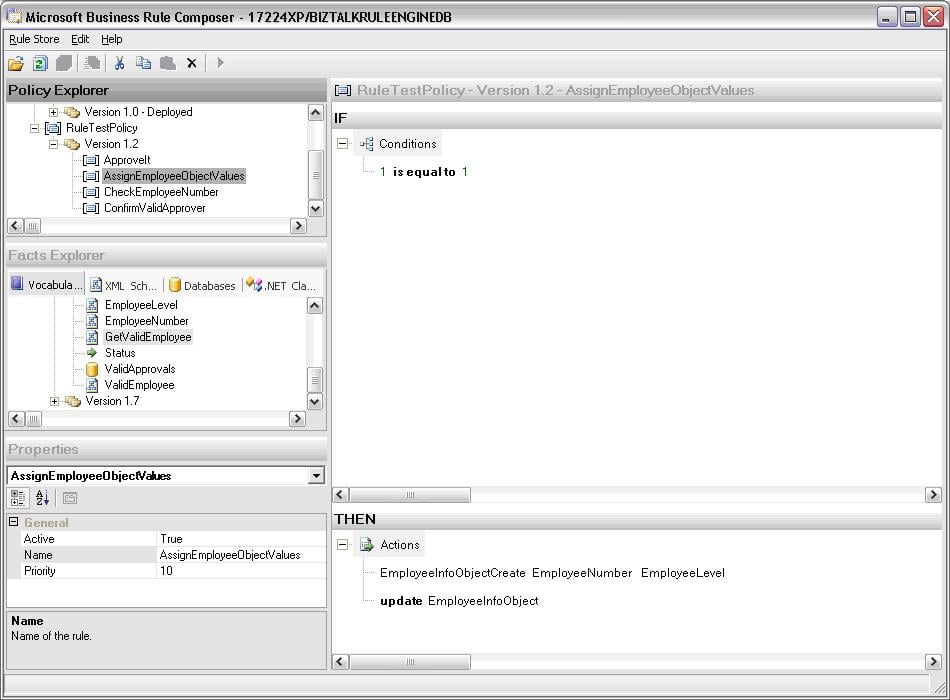
Task: Click the ValidApprovals database icon
Action: tap(92, 369)
